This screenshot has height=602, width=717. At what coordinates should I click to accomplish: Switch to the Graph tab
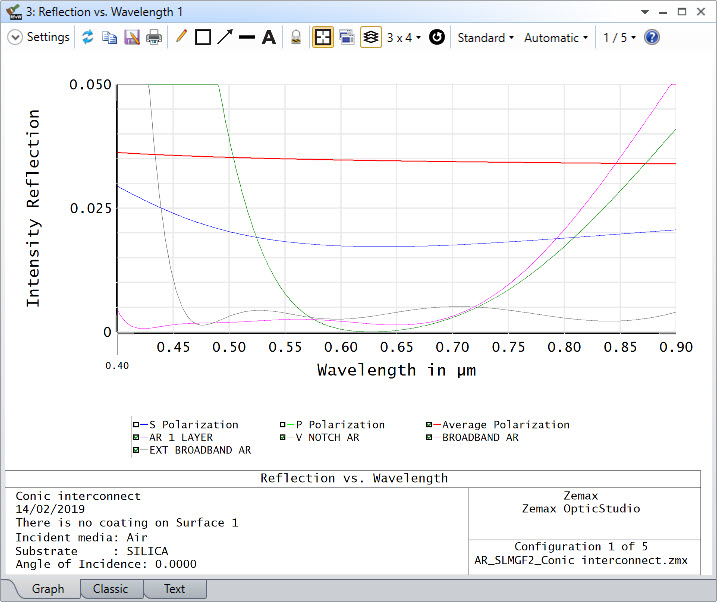(x=48, y=589)
